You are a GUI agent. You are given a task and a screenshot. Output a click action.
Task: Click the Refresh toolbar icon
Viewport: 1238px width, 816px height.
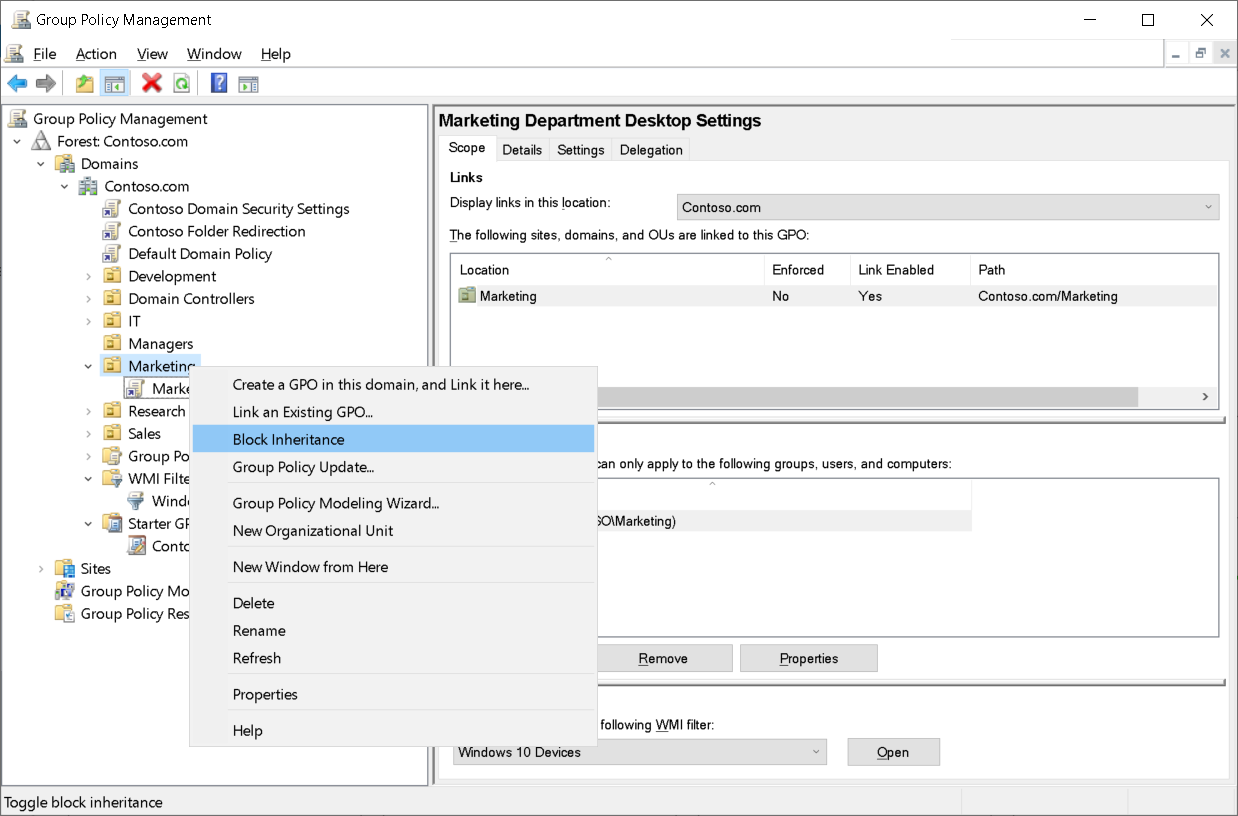click(181, 83)
